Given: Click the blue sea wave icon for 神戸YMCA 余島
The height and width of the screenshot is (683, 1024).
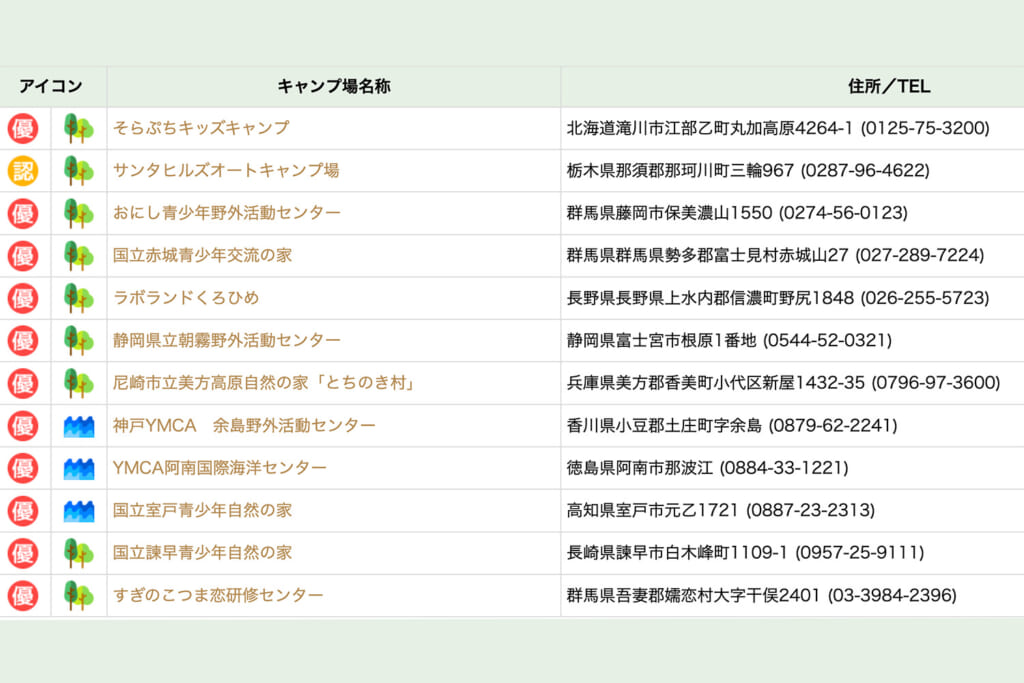Looking at the screenshot, I should click(79, 426).
